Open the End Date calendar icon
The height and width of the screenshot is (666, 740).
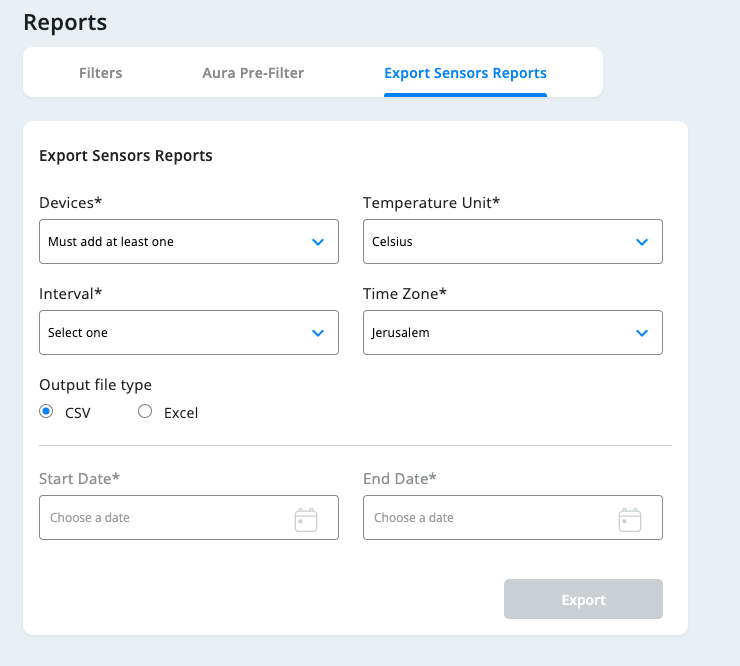629,519
